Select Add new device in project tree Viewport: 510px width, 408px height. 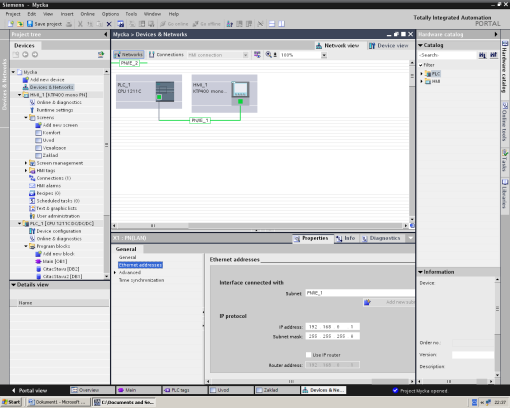pos(47,80)
